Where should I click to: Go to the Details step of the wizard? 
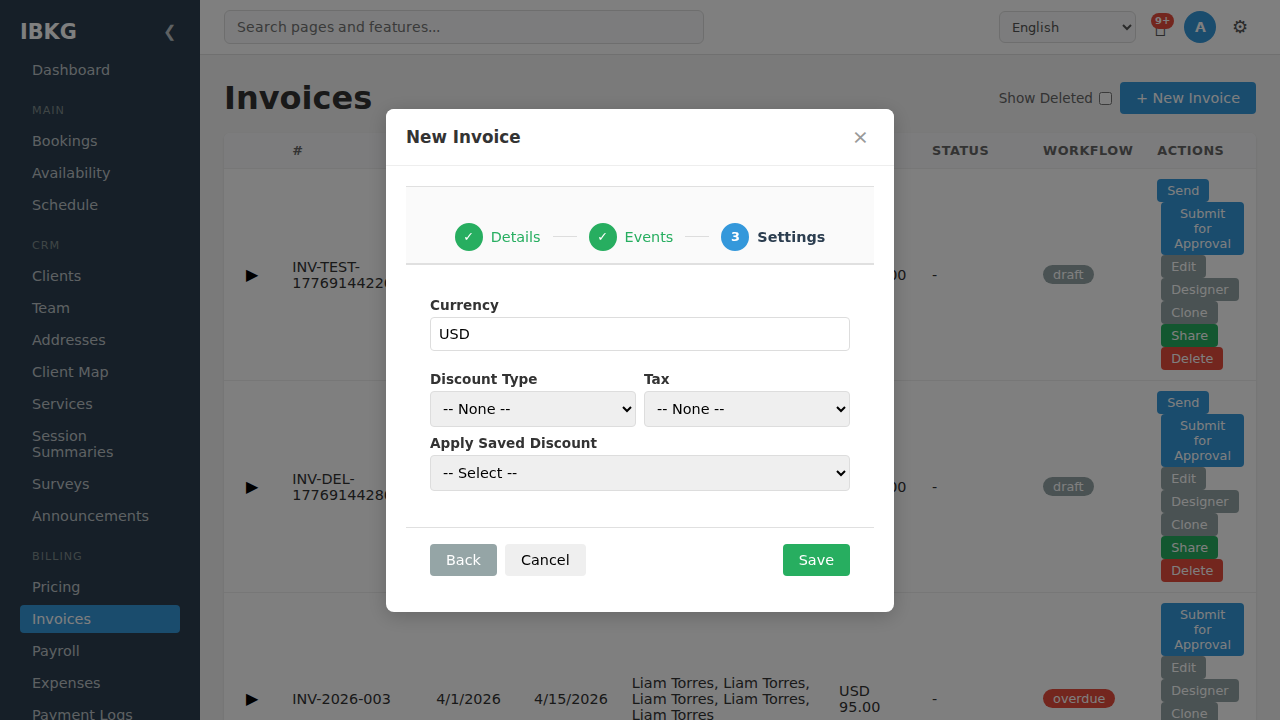click(497, 237)
